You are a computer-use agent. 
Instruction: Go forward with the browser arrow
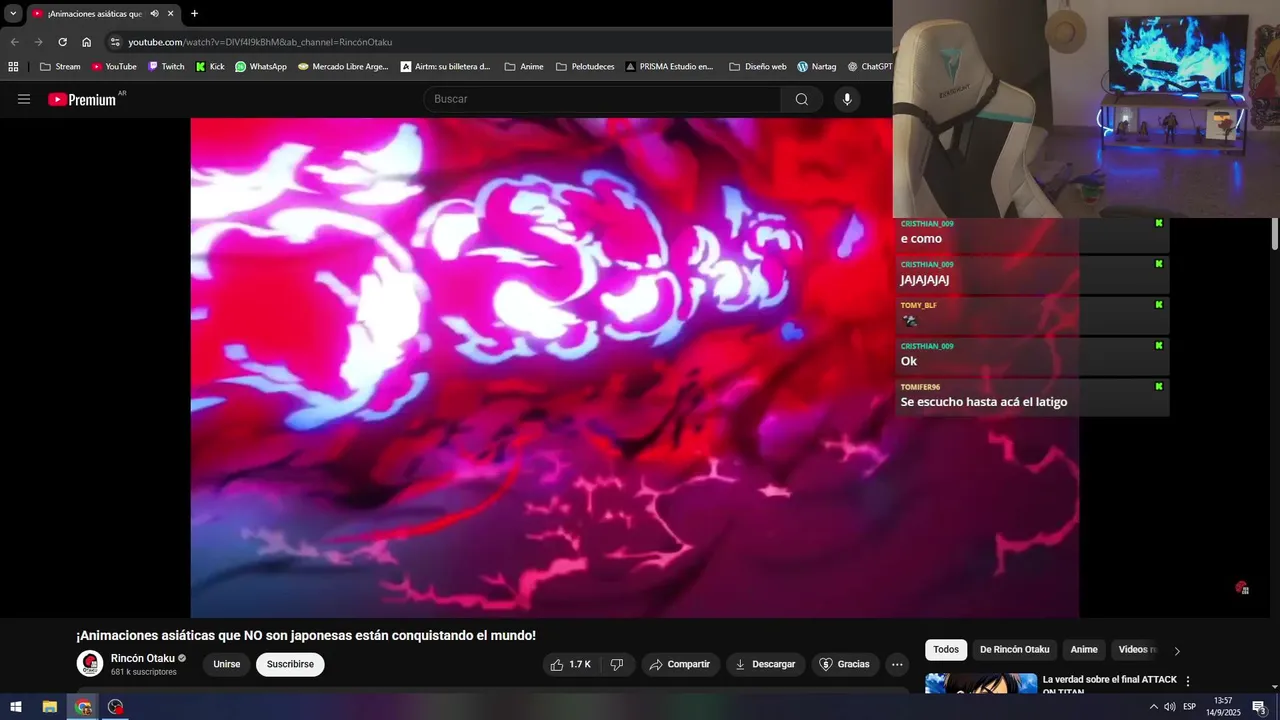38,42
